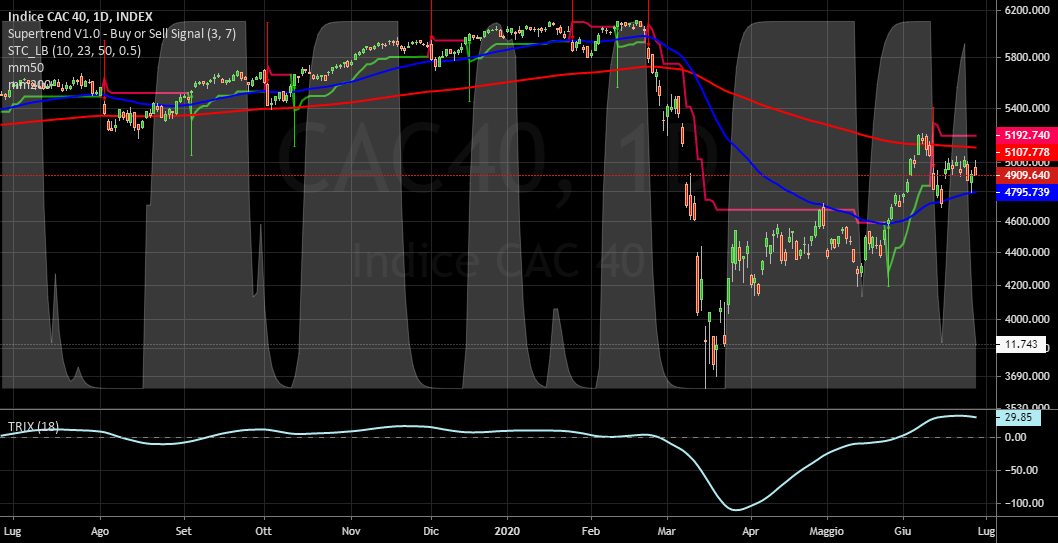Click the Dic month on the time axis

click(431, 532)
